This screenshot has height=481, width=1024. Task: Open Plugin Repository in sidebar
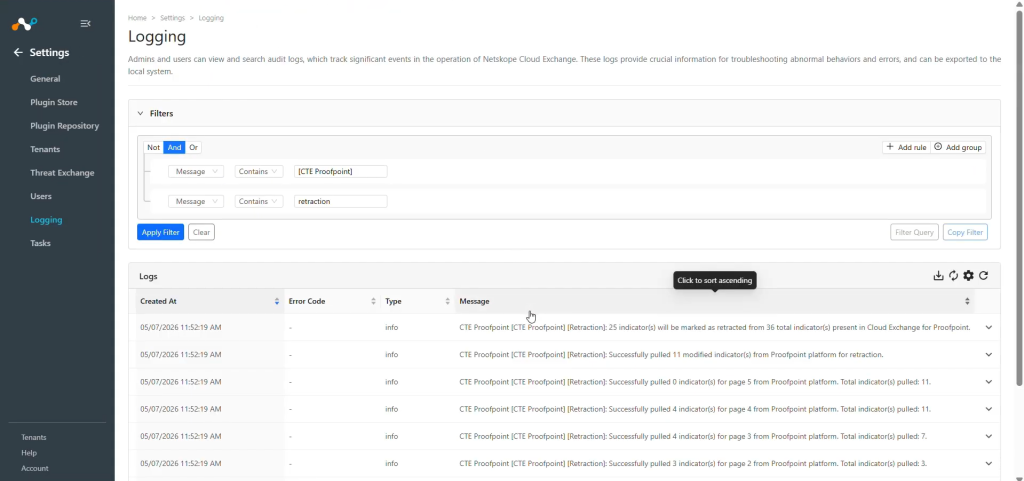[65, 126]
